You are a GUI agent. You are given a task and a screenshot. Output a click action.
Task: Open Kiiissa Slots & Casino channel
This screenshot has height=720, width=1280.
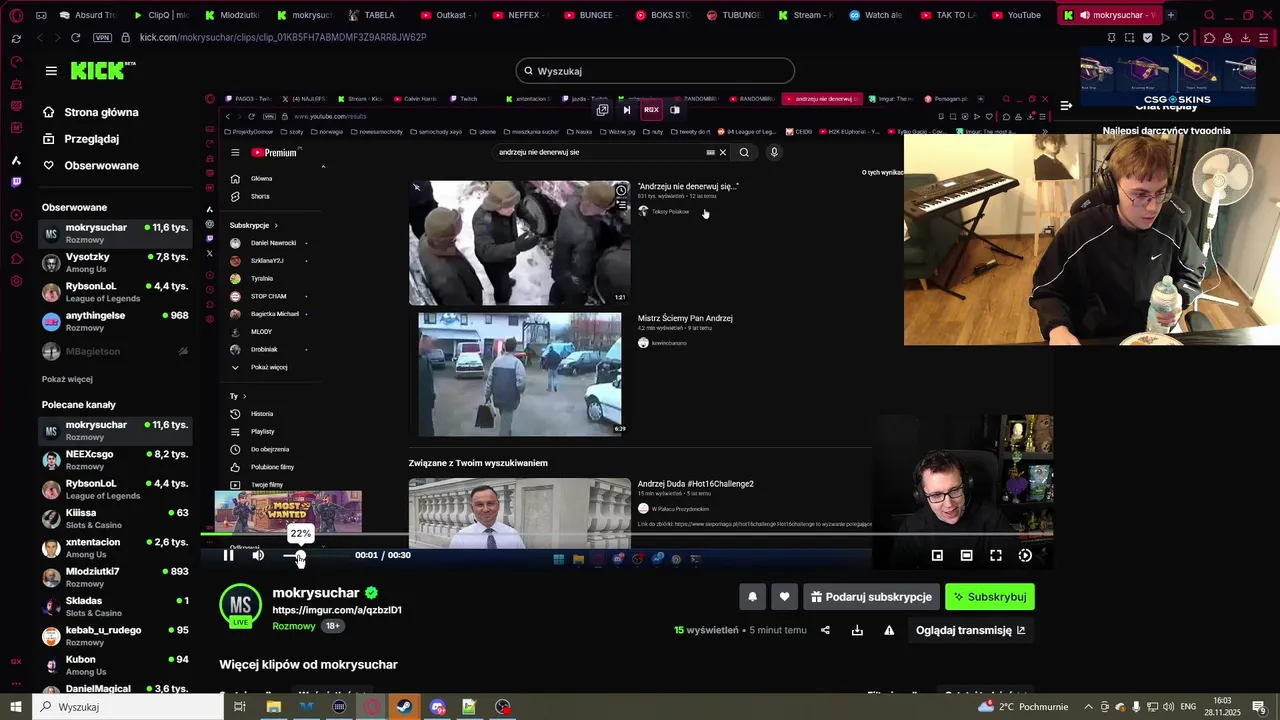coord(115,518)
